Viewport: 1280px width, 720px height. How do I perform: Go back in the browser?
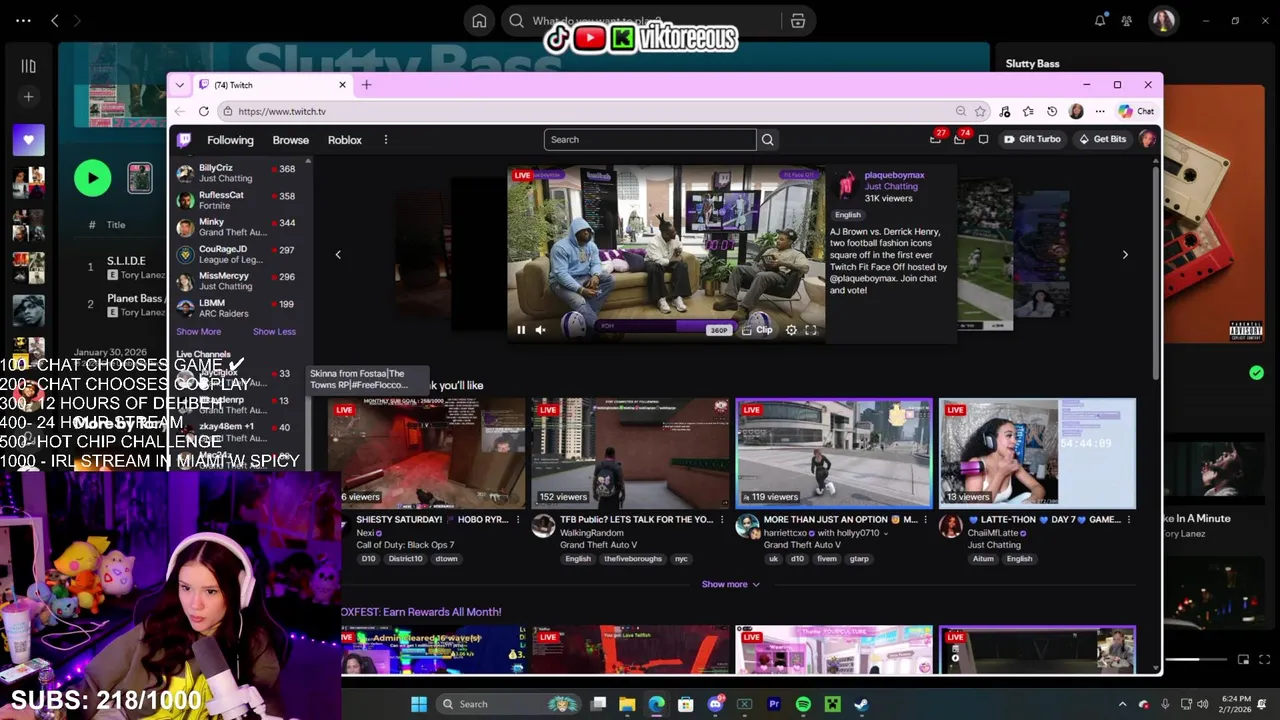(180, 111)
